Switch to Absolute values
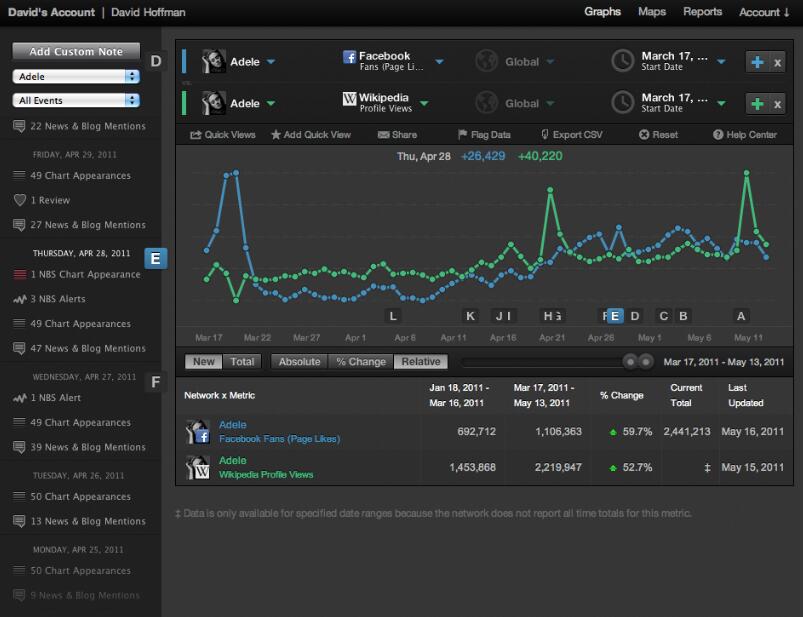The width and height of the screenshot is (803, 617). coord(300,362)
